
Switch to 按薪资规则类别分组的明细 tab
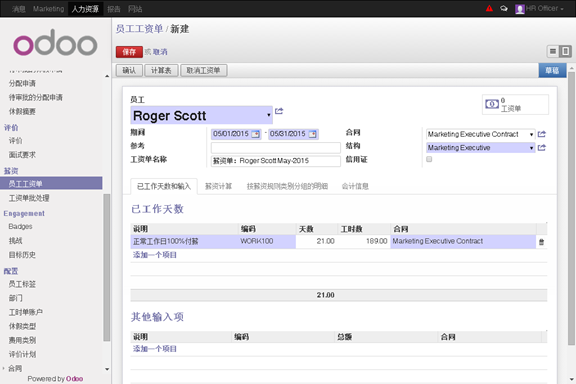tap(287, 186)
